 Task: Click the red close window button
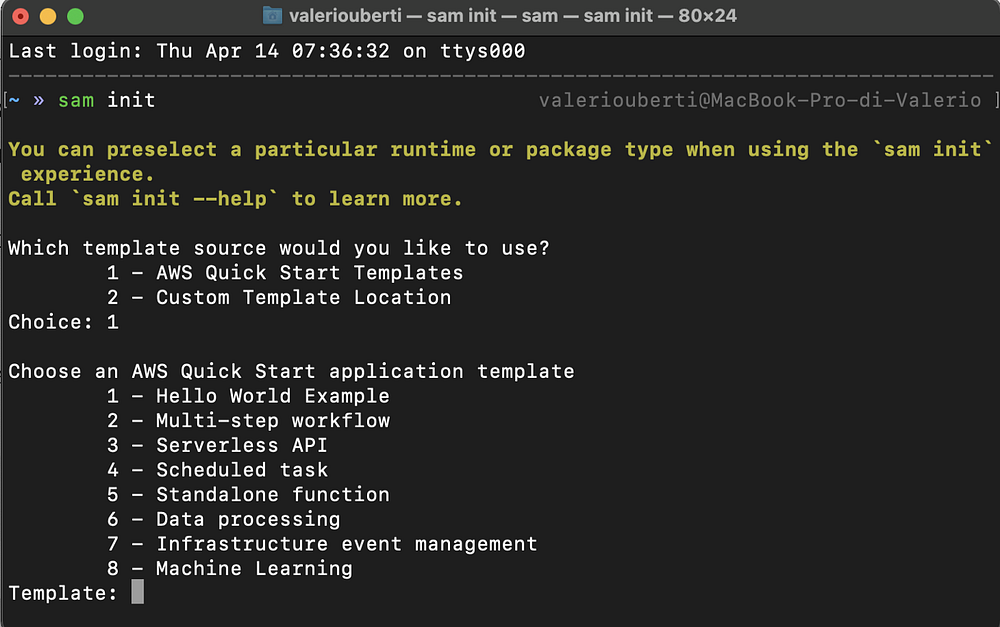click(21, 17)
